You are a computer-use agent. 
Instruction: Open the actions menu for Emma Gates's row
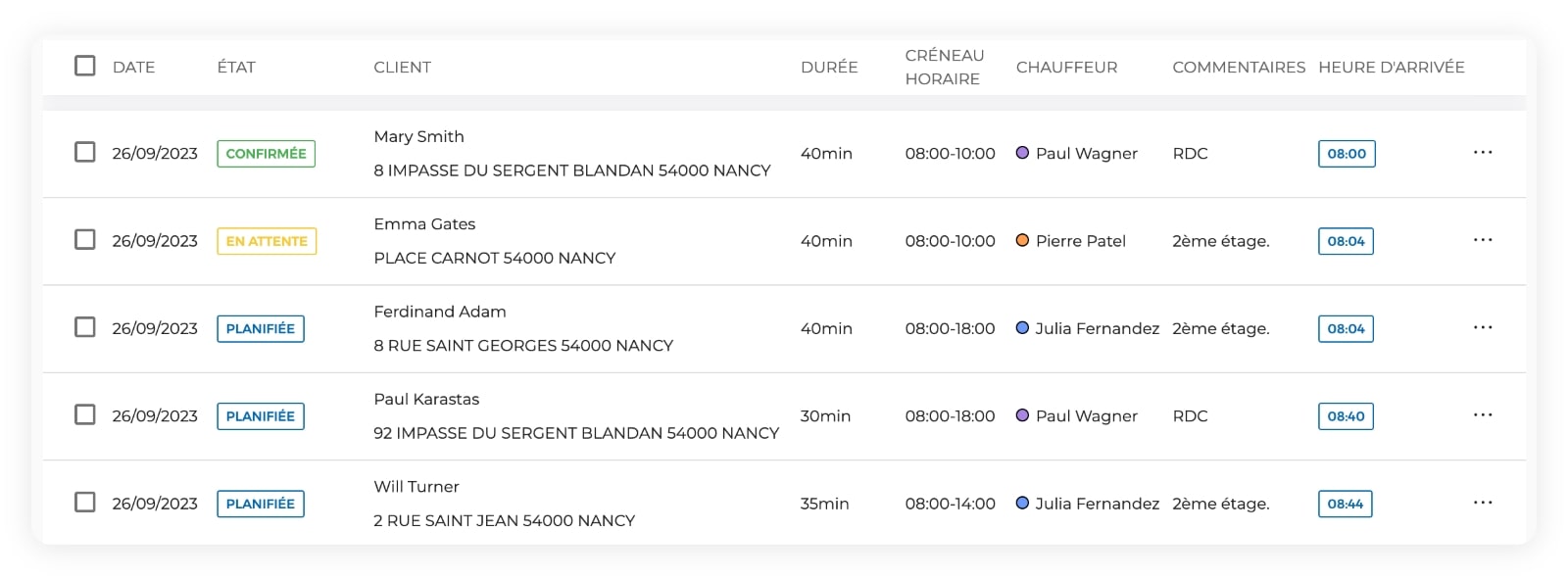point(1483,240)
